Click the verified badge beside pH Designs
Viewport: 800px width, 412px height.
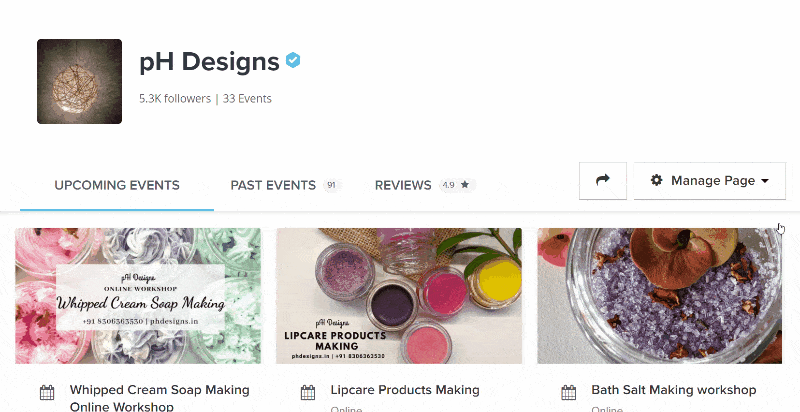pos(293,61)
